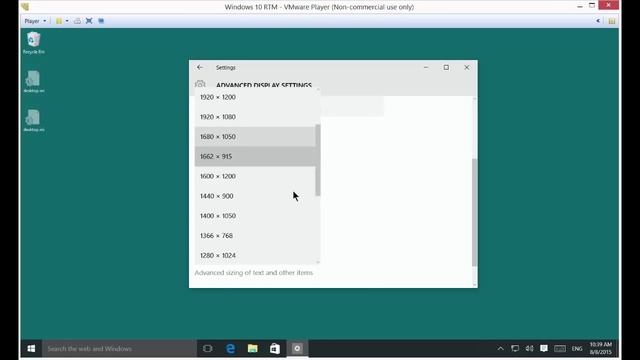Maximize the Settings window
This screenshot has width=640, height=360.
click(446, 67)
